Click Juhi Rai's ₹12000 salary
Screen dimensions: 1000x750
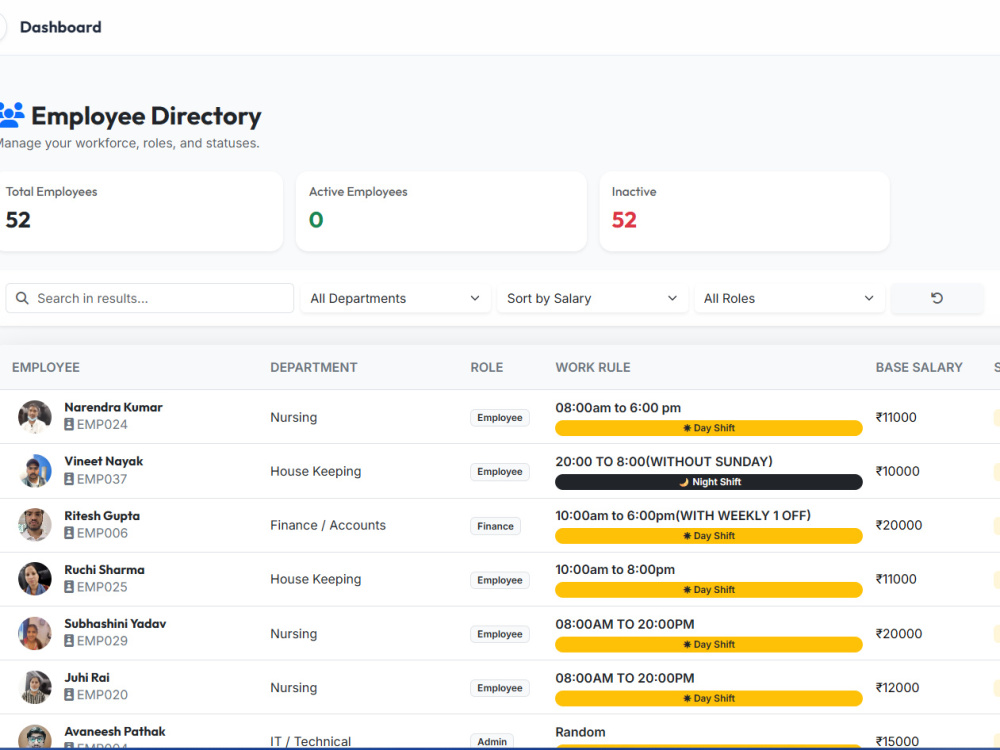click(x=897, y=688)
